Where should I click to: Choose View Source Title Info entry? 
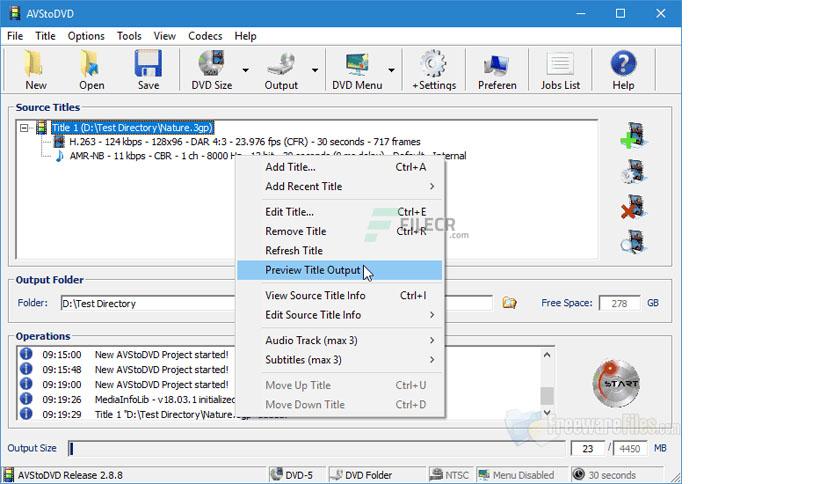pos(340,295)
